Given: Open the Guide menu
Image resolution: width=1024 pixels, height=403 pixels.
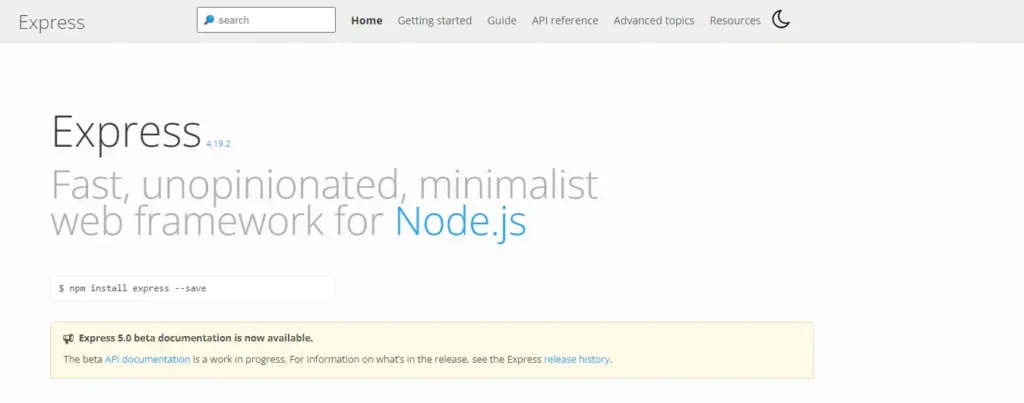Looking at the screenshot, I should point(502,20).
